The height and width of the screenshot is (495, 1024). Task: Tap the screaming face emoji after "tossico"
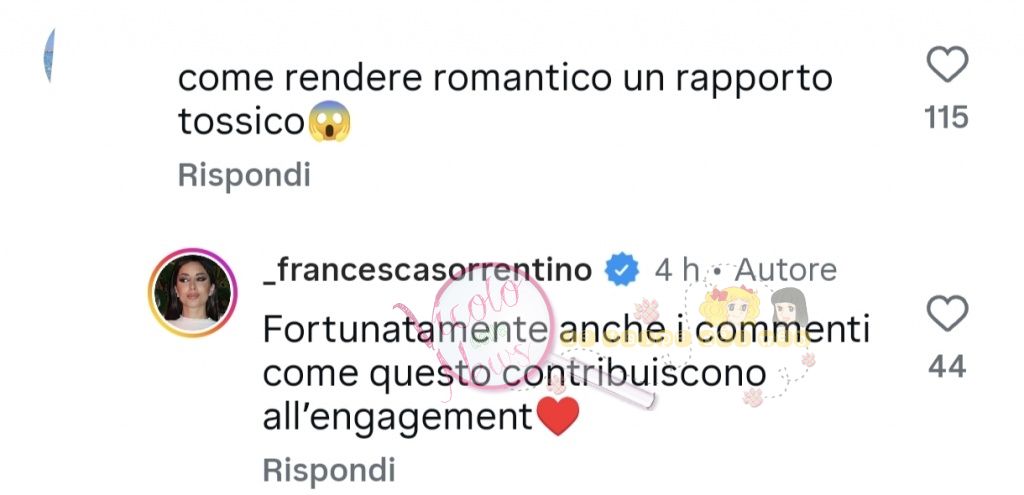[330, 121]
